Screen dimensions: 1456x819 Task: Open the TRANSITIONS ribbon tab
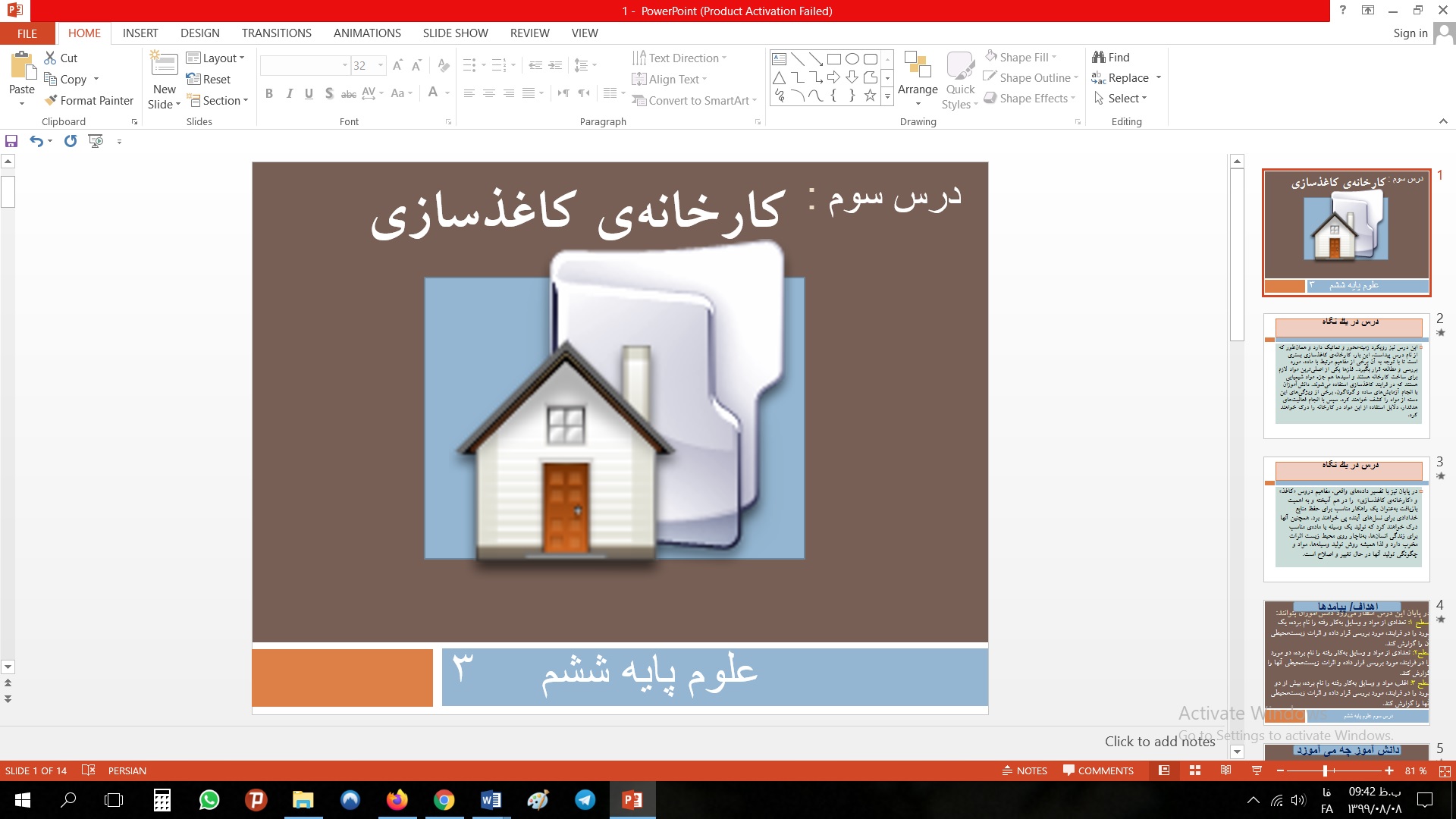[x=276, y=33]
